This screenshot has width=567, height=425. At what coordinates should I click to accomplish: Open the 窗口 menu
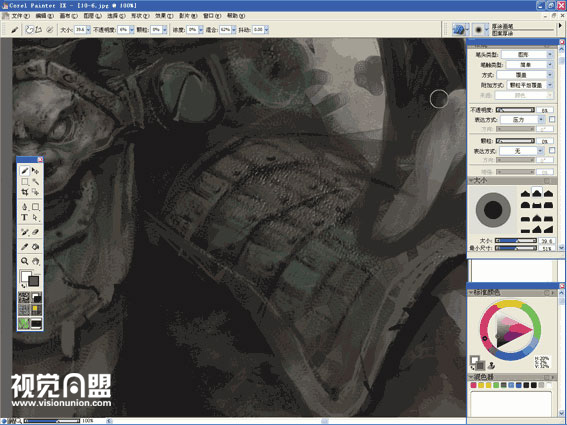click(x=212, y=16)
